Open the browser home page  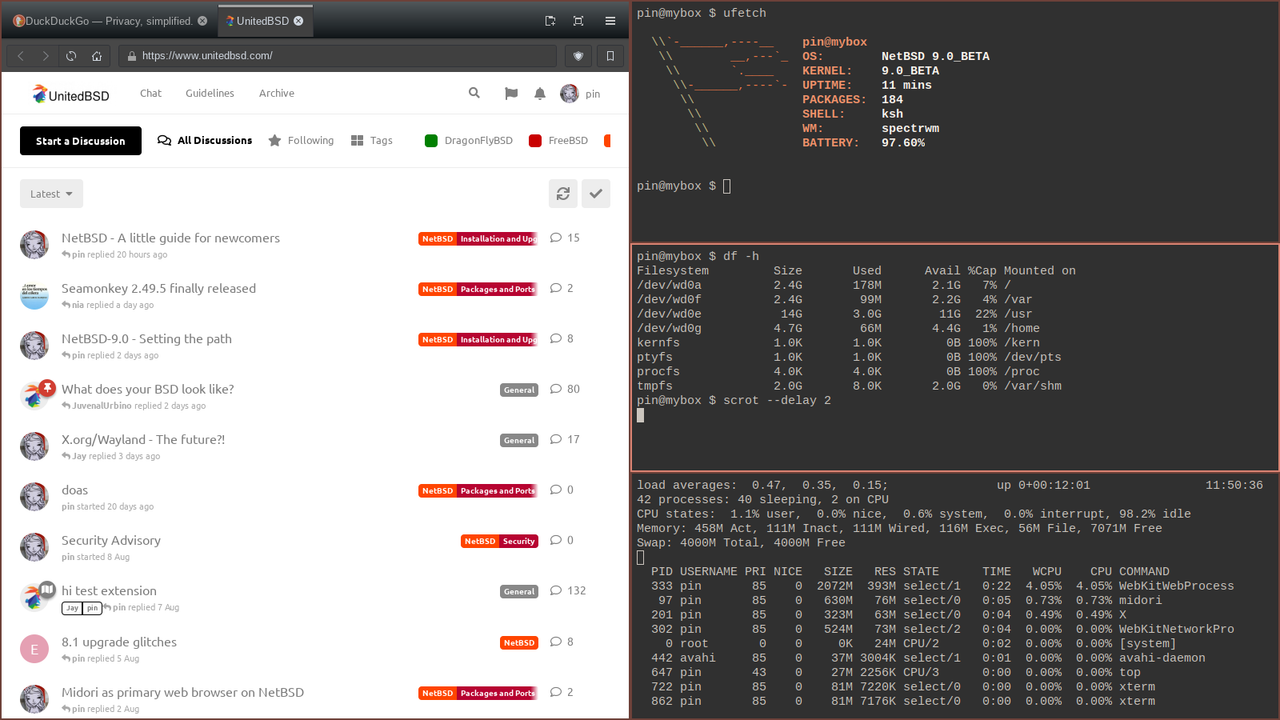[97, 56]
